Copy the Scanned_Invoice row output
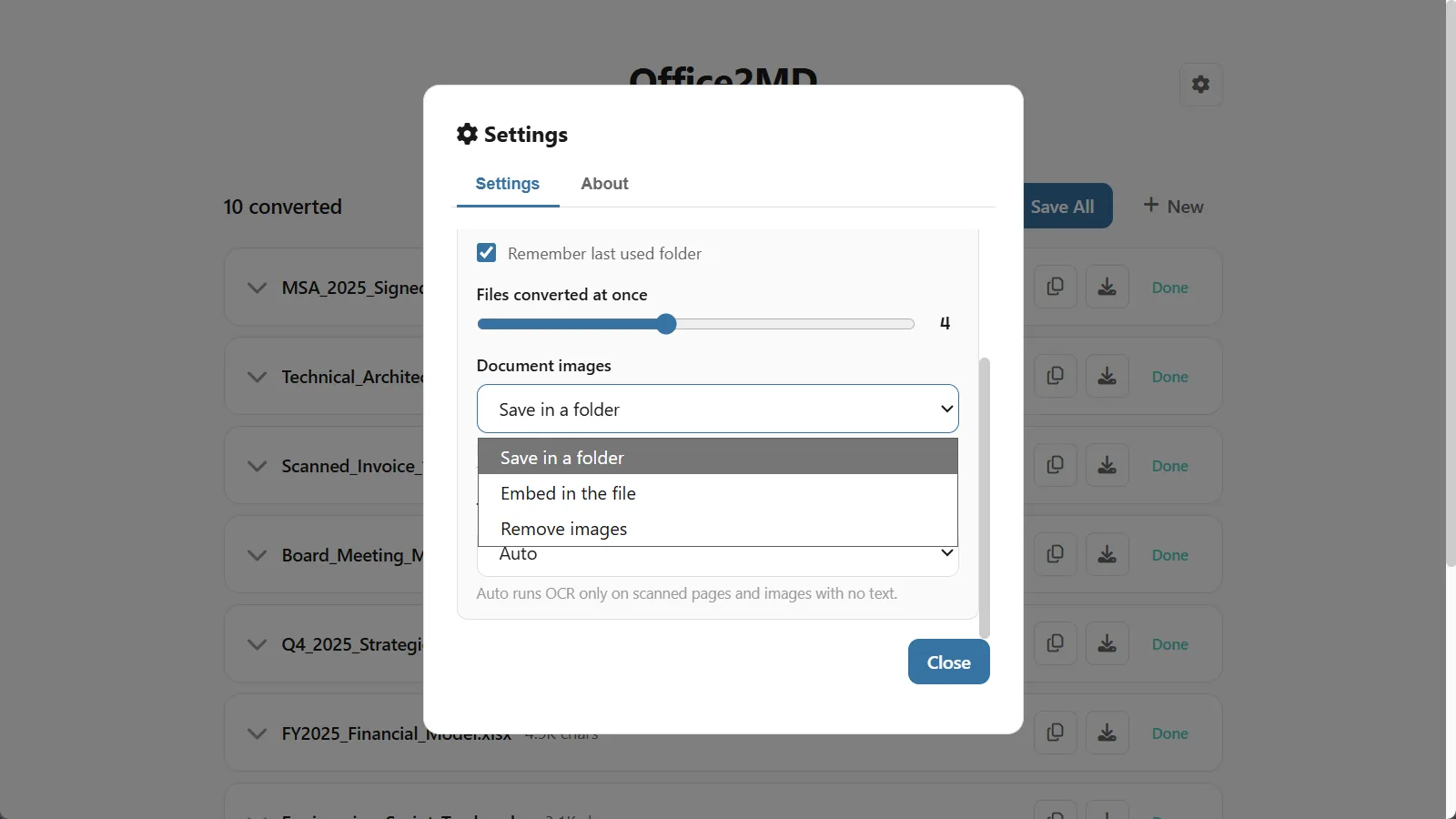 1056,466
